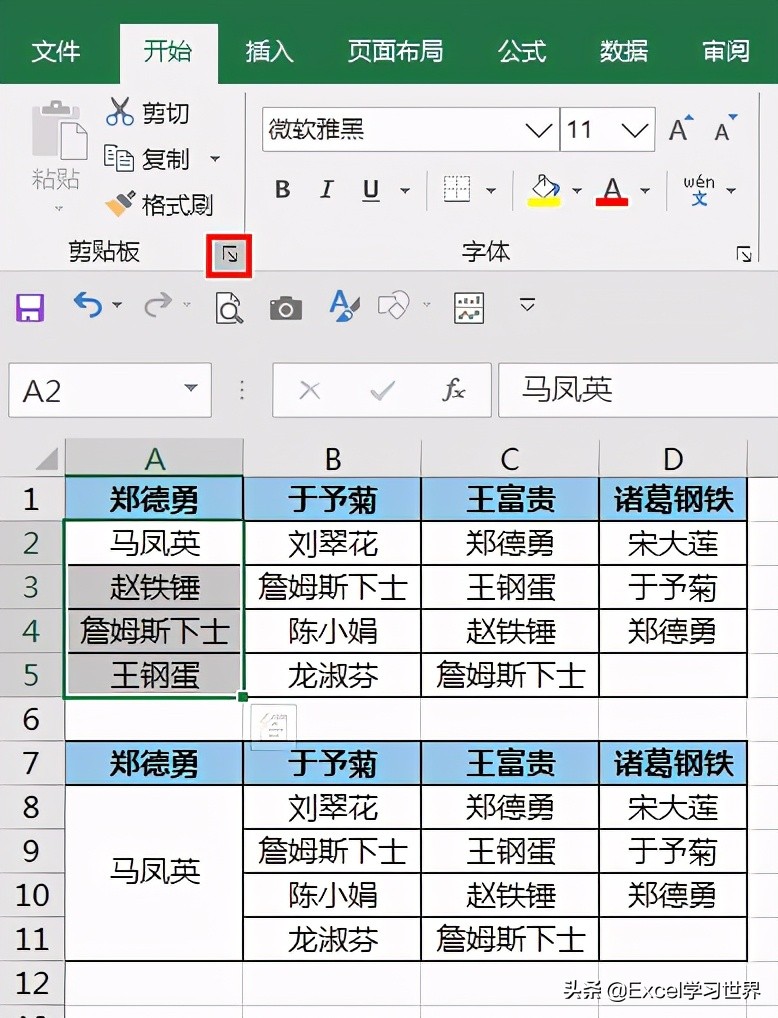
Task: Open print preview magnifier icon
Action: coord(229,308)
